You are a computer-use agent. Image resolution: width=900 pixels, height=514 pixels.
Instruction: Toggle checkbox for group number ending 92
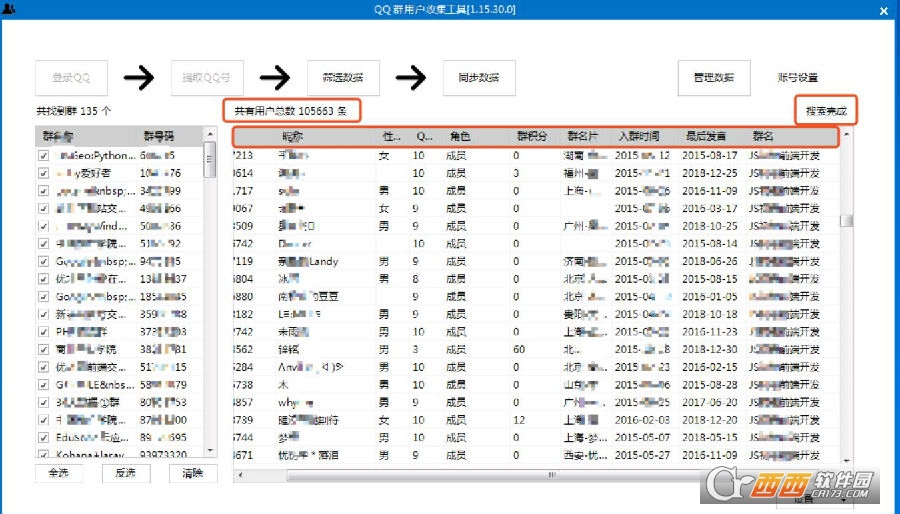click(44, 244)
